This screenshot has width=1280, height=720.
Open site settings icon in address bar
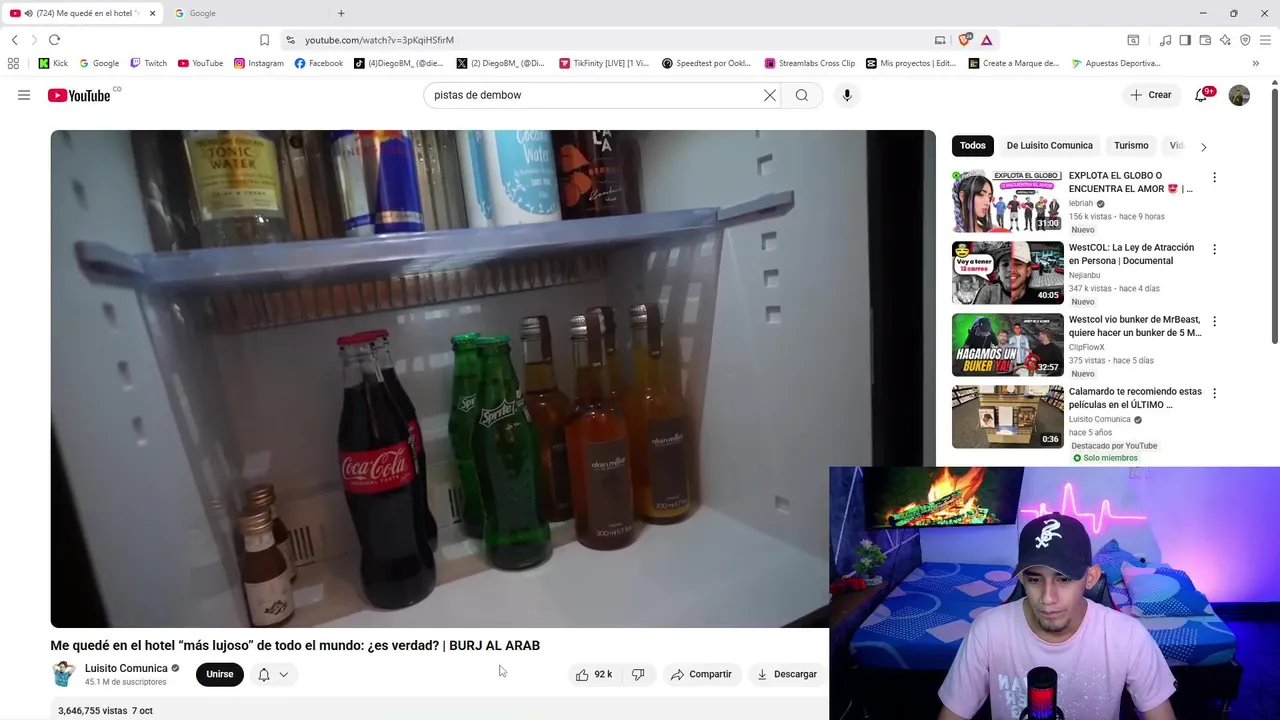click(x=290, y=40)
